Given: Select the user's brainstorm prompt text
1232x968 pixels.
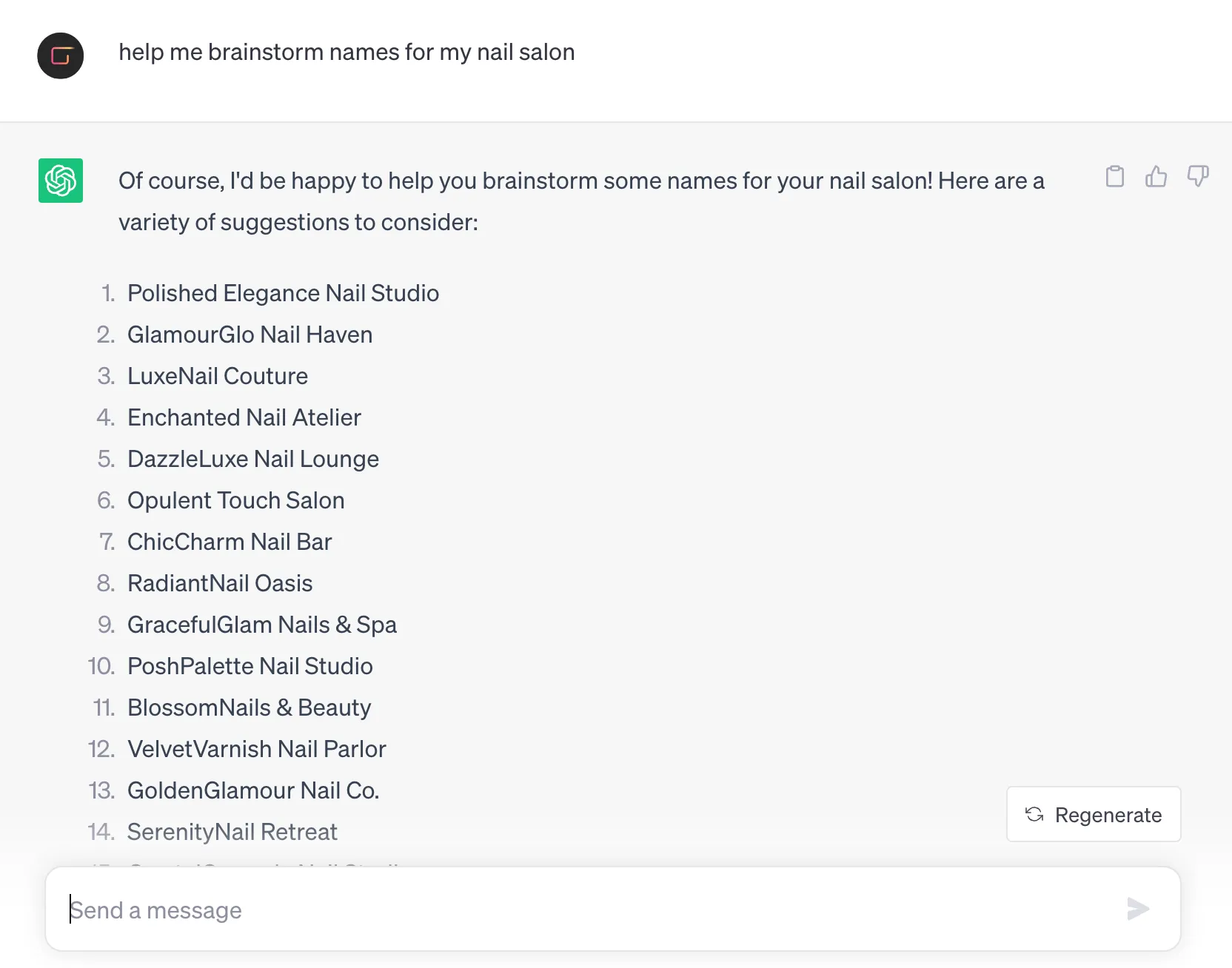Looking at the screenshot, I should (x=347, y=52).
